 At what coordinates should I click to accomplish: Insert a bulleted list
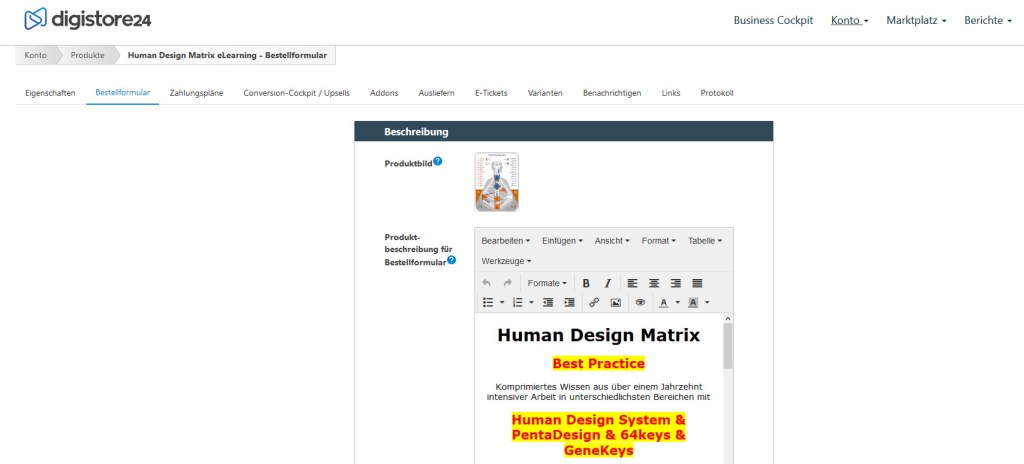(x=488, y=302)
